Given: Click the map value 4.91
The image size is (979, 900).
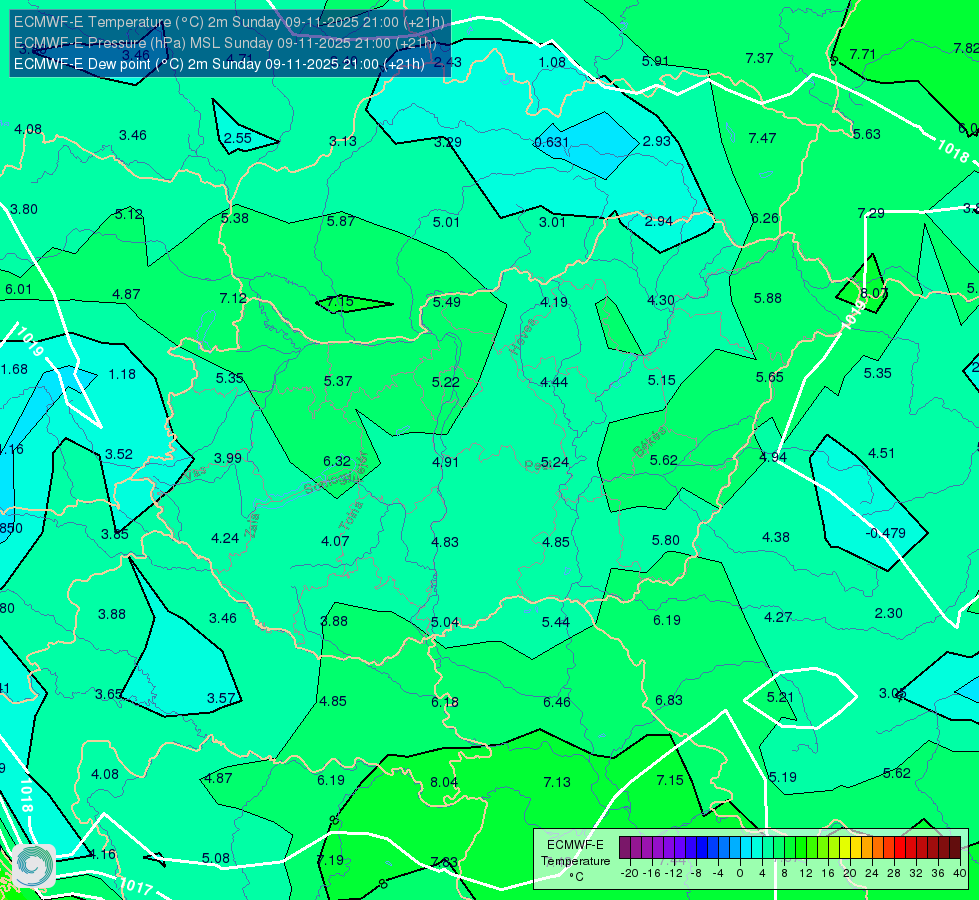Looking at the screenshot, I should tap(445, 462).
